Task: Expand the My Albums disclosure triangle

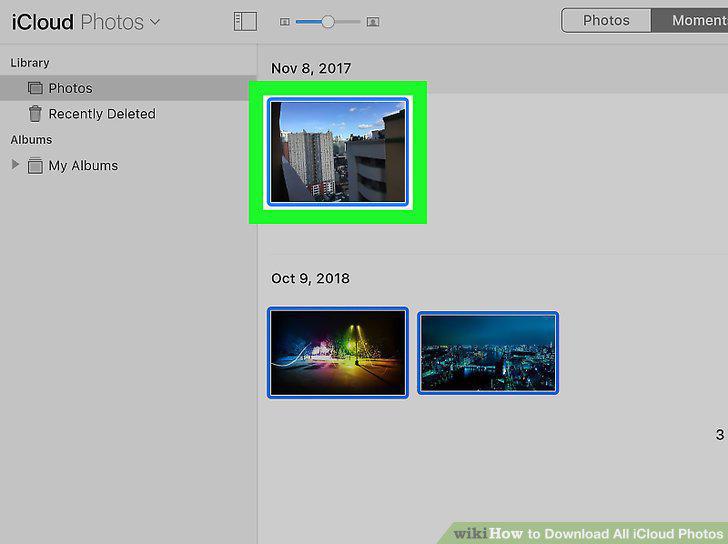Action: 15,164
